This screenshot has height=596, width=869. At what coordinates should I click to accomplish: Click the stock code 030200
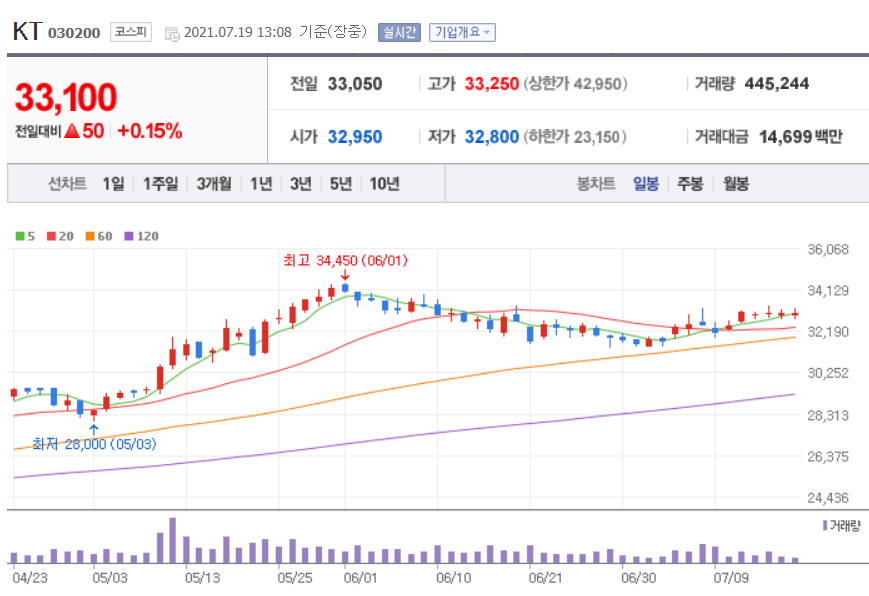tap(74, 33)
